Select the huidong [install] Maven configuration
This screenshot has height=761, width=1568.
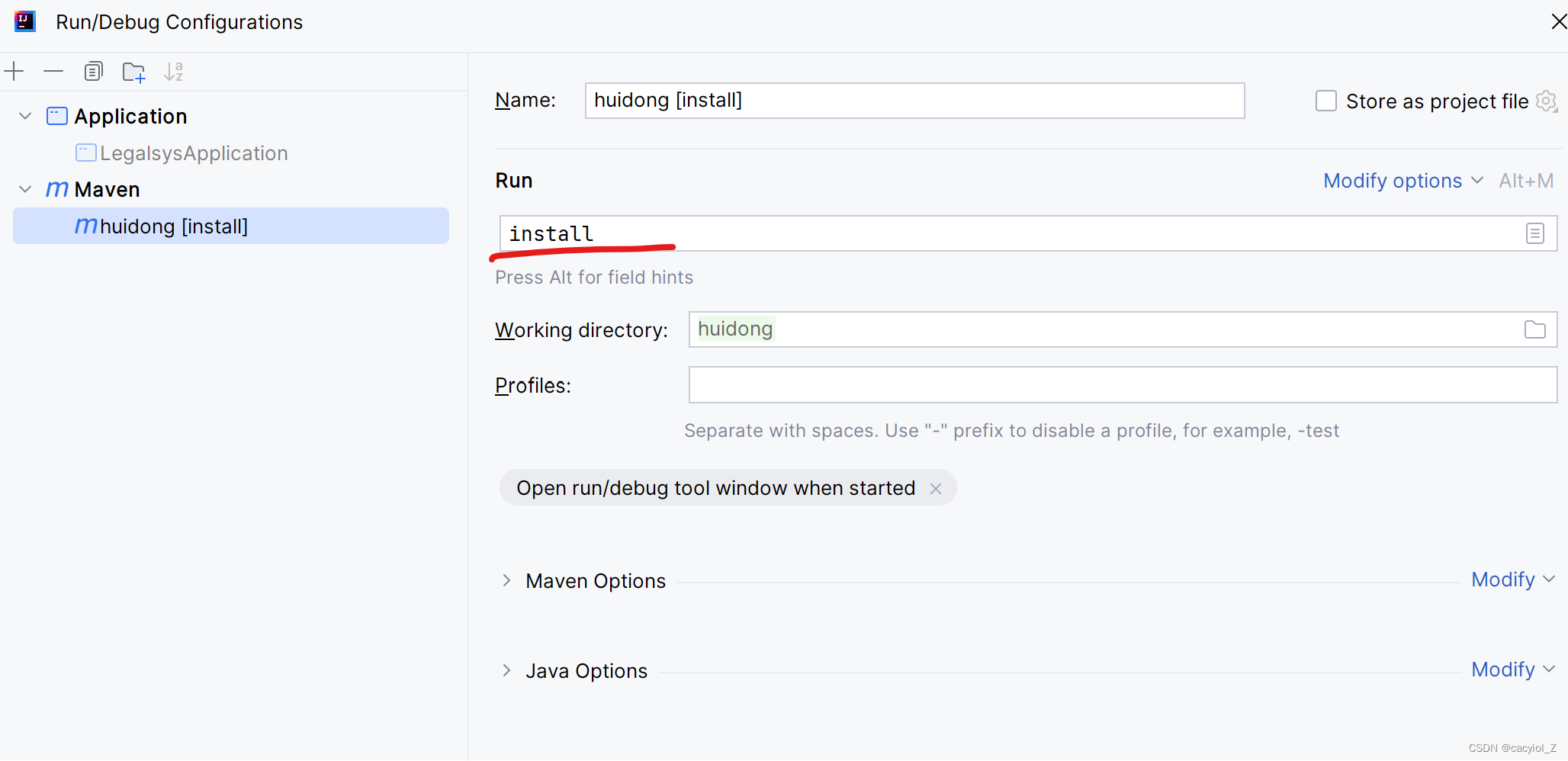tap(174, 226)
